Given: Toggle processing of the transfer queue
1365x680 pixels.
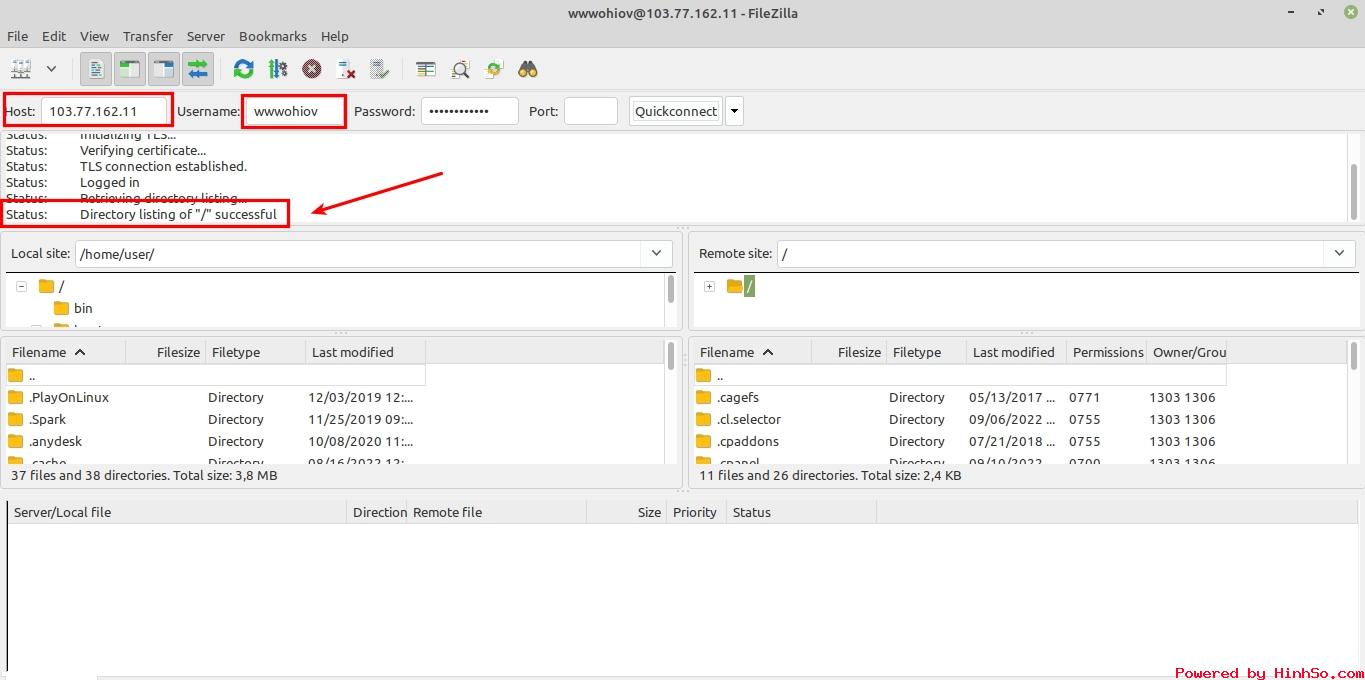Looking at the screenshot, I should tap(278, 69).
